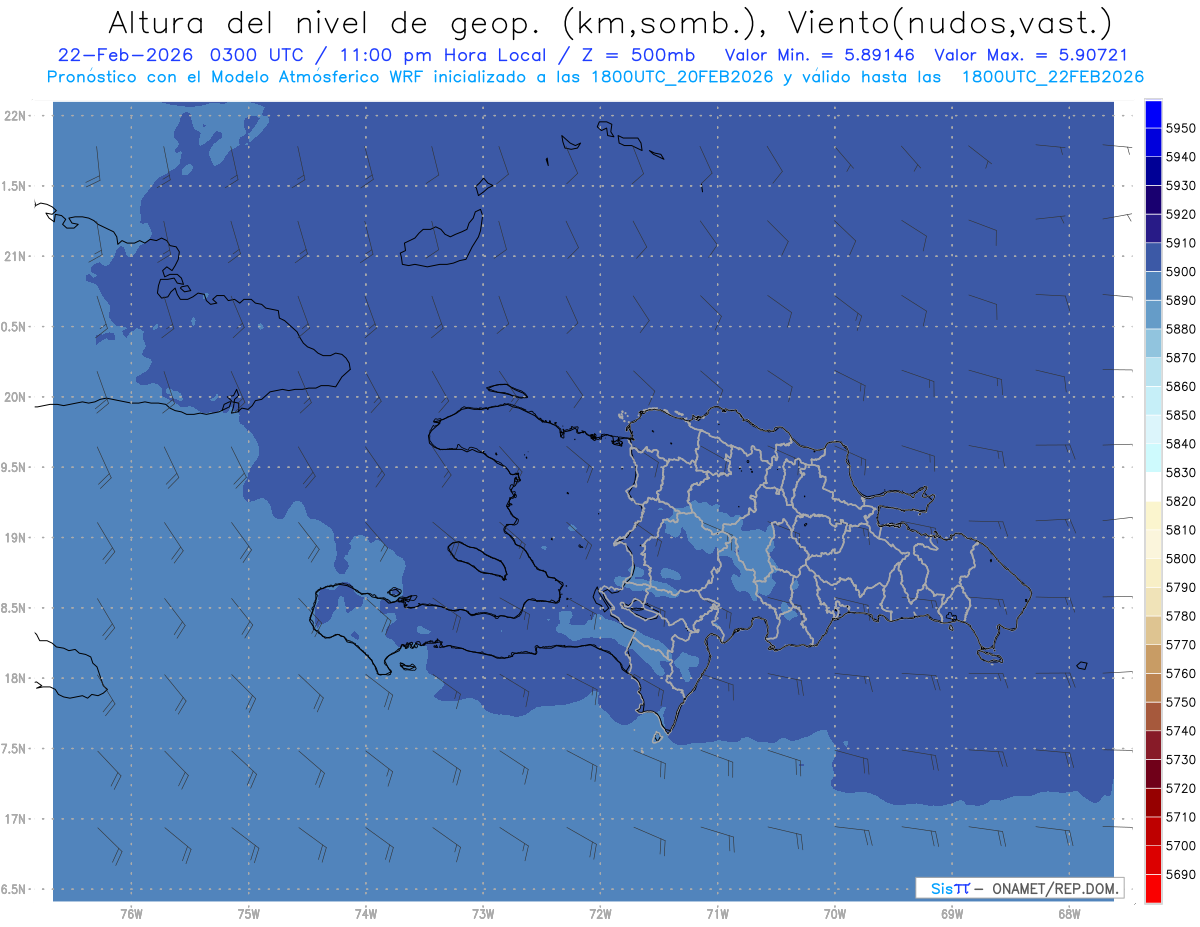Click the 5950 value on the color scale
Image resolution: width=1200 pixels, height=927 pixels.
coord(1181,128)
